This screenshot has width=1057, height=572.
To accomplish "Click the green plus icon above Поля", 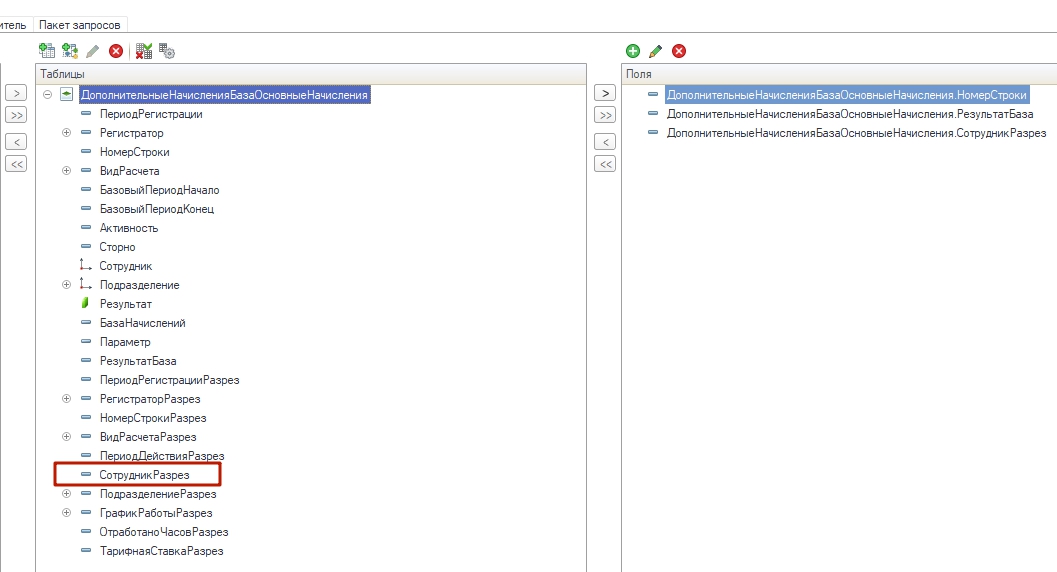I will point(632,50).
